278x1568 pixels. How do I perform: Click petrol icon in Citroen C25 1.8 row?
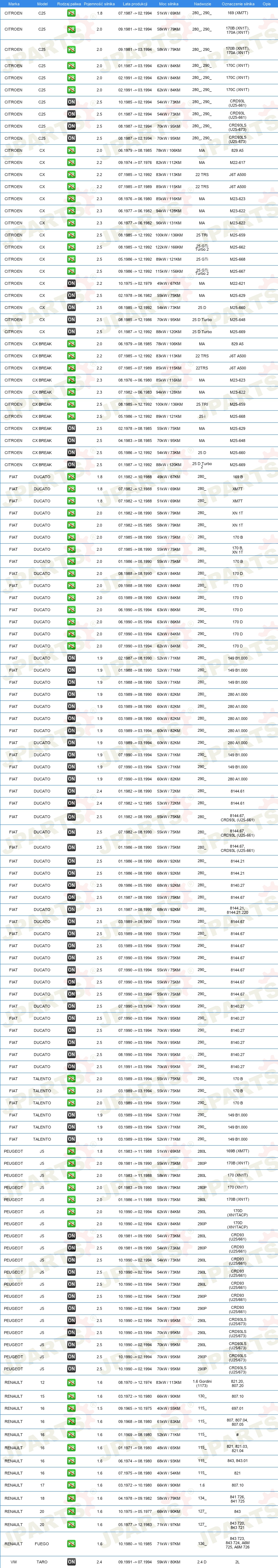71,13
